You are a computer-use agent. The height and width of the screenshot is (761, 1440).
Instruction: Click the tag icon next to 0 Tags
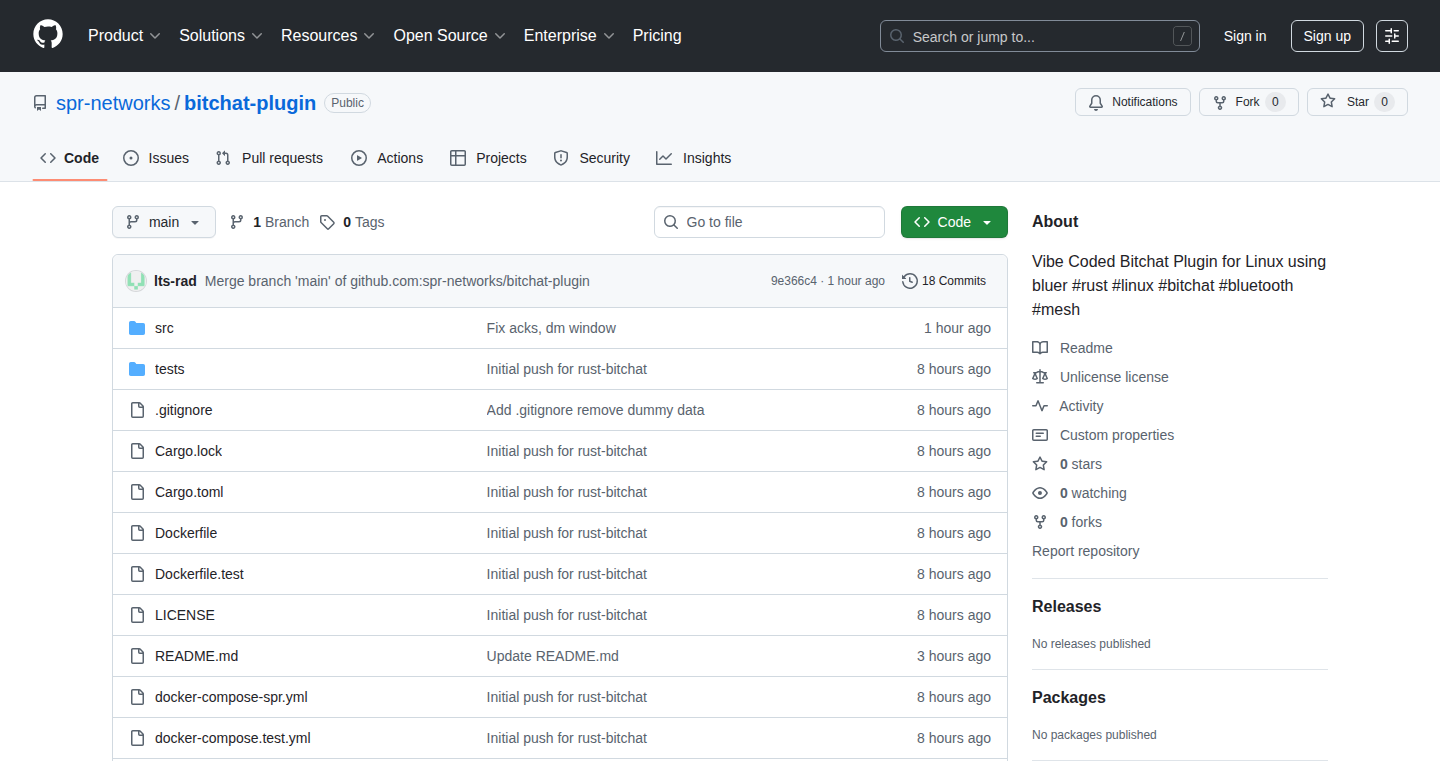(x=327, y=222)
